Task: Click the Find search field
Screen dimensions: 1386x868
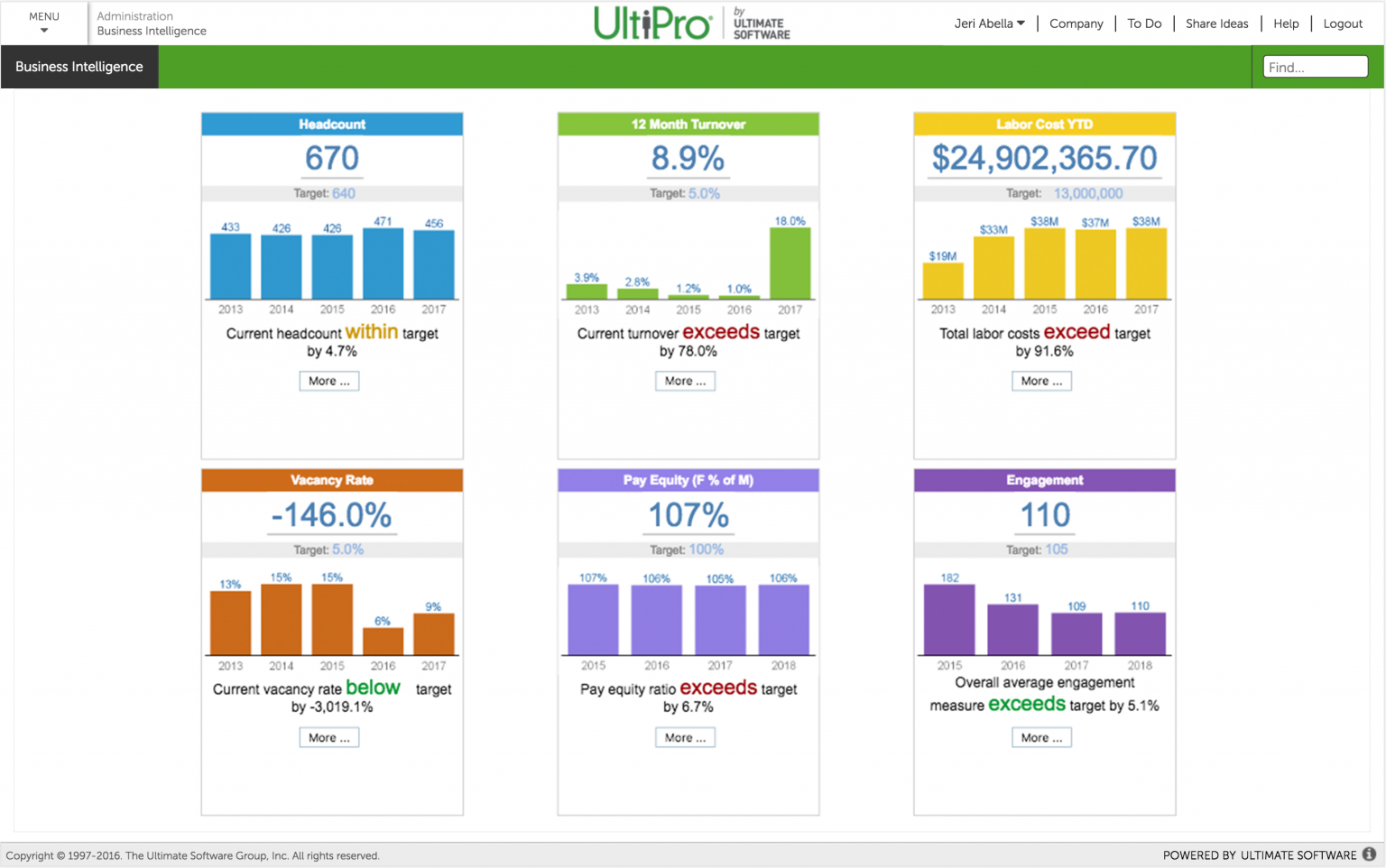Action: [1315, 66]
